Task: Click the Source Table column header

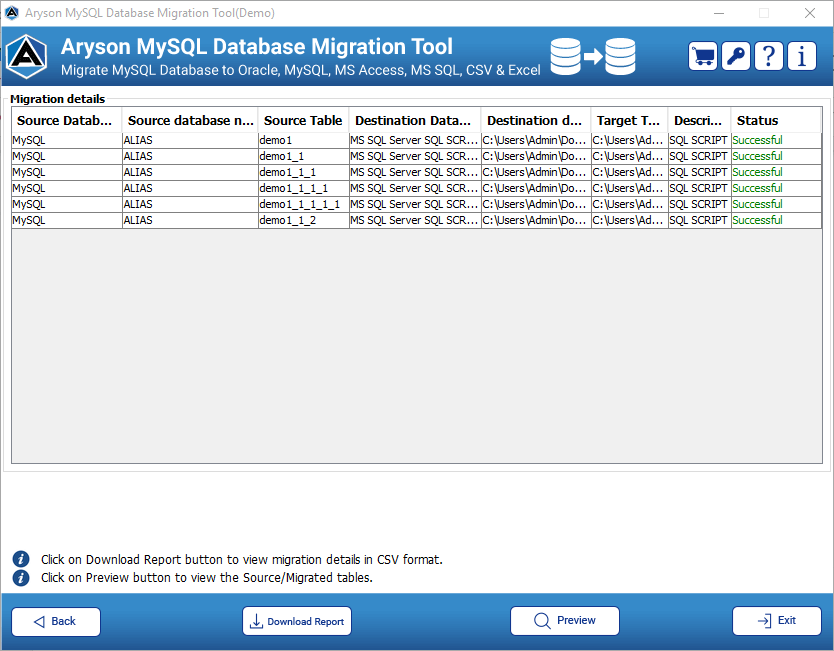Action: (x=303, y=120)
